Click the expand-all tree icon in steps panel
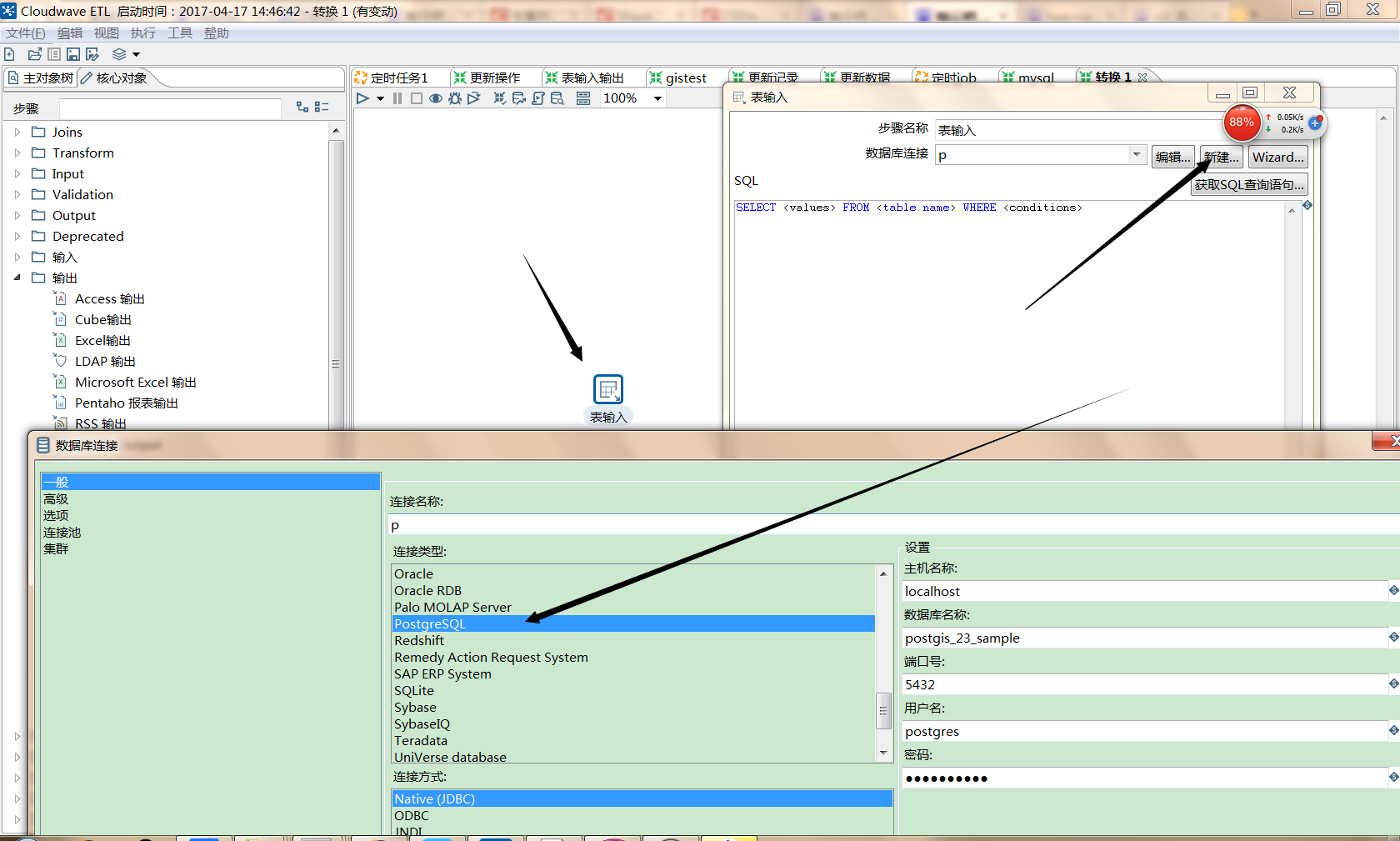The width and height of the screenshot is (1400, 841). [302, 107]
